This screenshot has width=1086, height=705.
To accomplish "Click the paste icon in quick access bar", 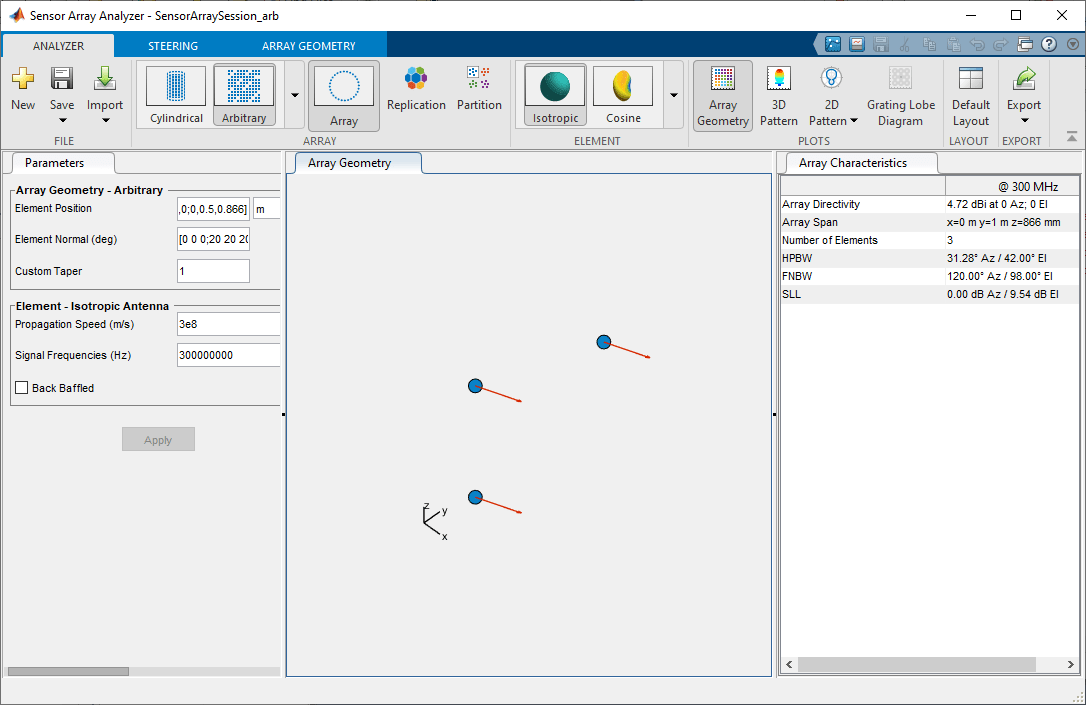I will click(x=953, y=44).
